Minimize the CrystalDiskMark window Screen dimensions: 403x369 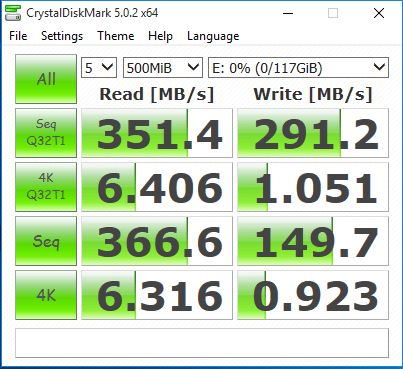click(x=288, y=13)
